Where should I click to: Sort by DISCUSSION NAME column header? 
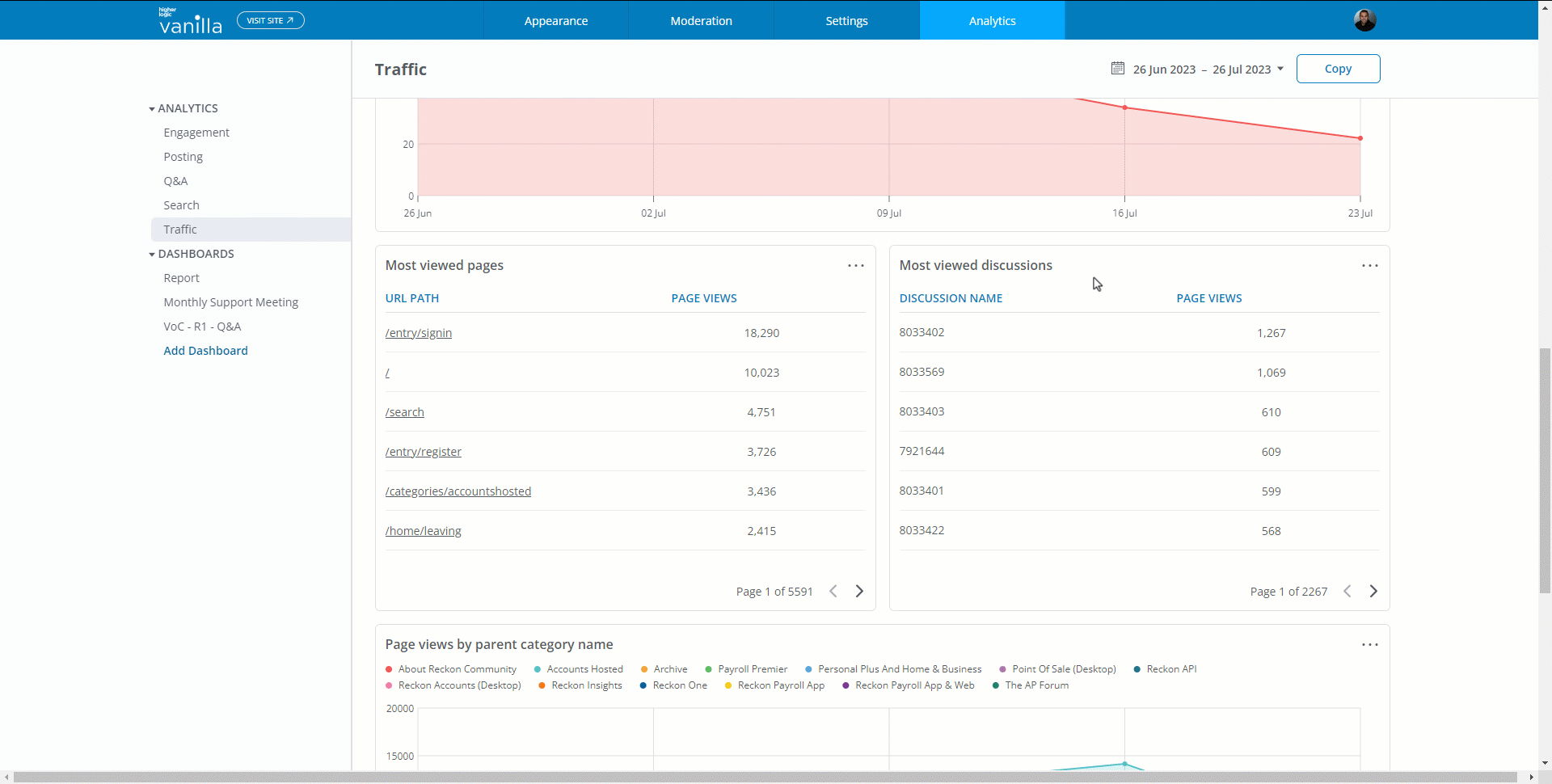coord(951,298)
